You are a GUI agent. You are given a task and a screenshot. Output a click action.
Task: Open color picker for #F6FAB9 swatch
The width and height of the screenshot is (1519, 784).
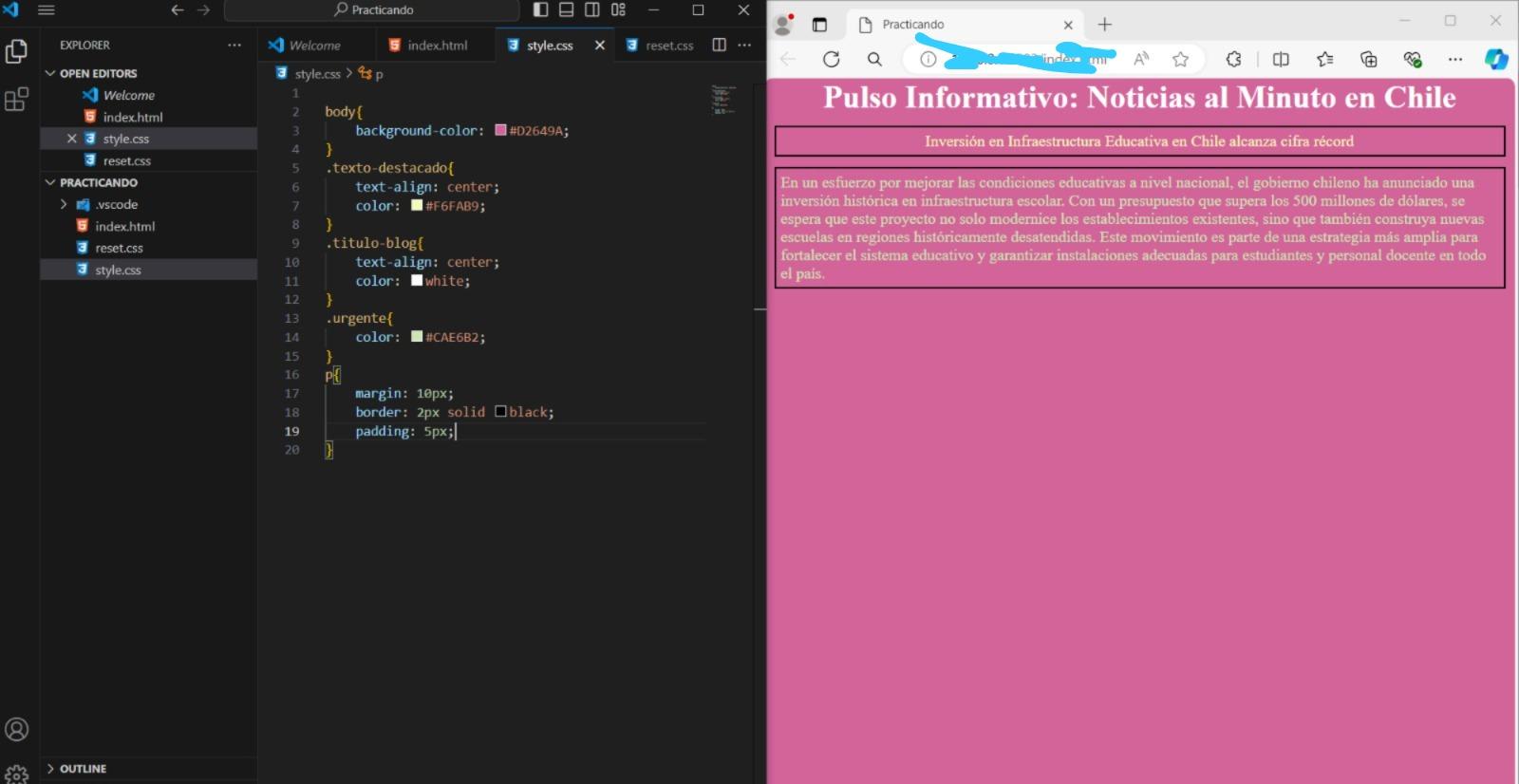417,205
